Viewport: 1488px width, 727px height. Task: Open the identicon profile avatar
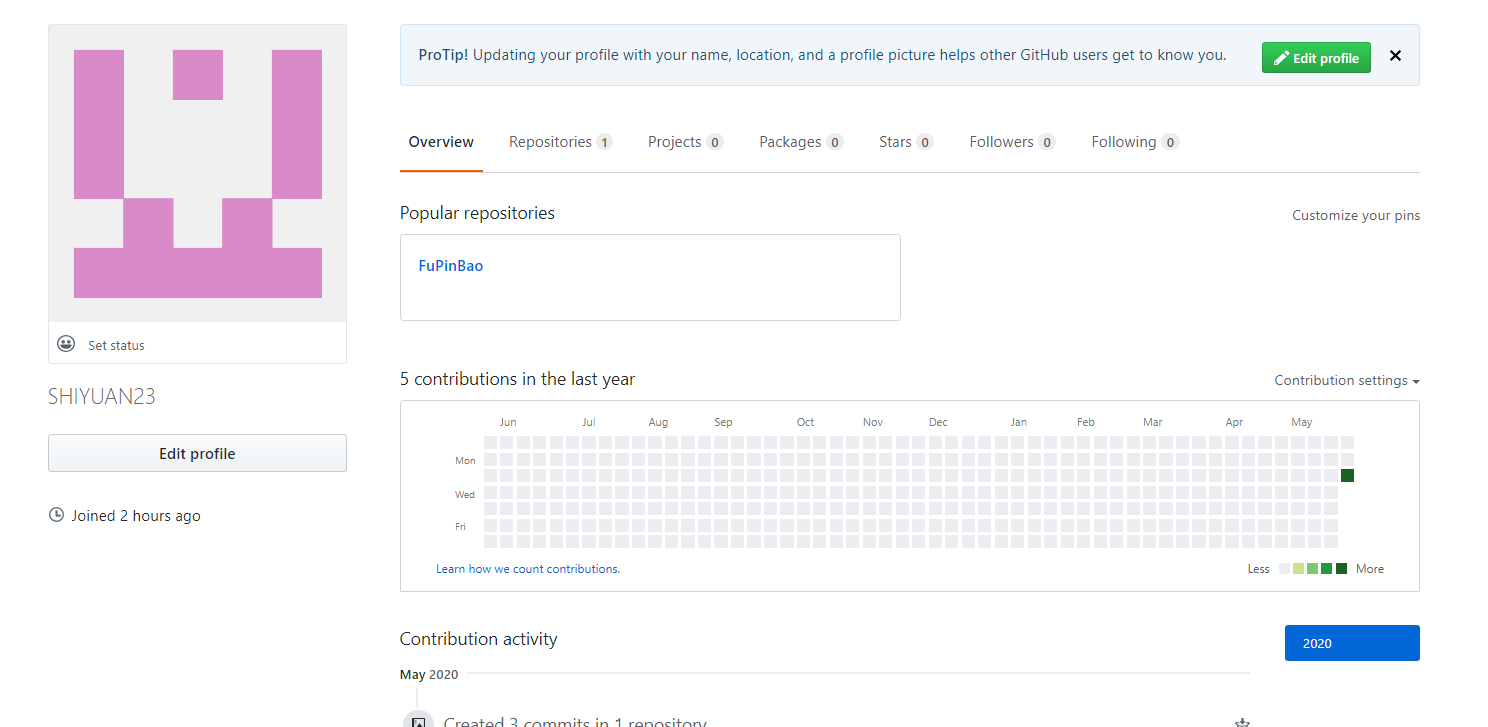click(x=197, y=173)
